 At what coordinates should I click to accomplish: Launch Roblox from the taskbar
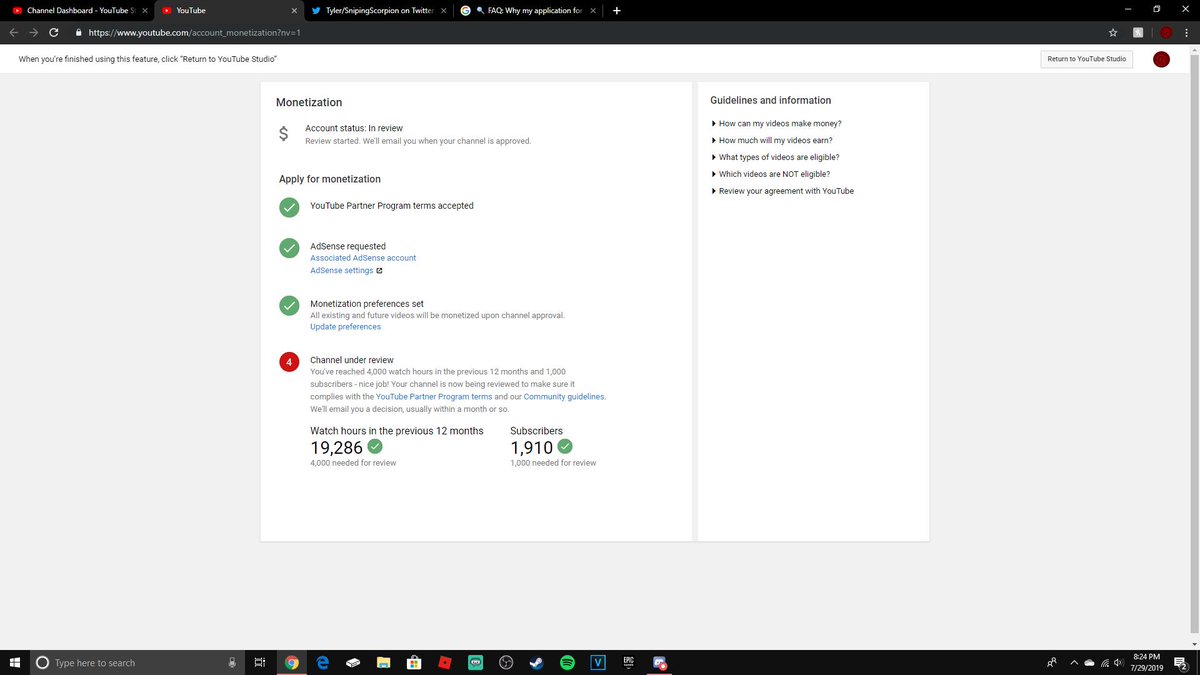pyautogui.click(x=444, y=662)
